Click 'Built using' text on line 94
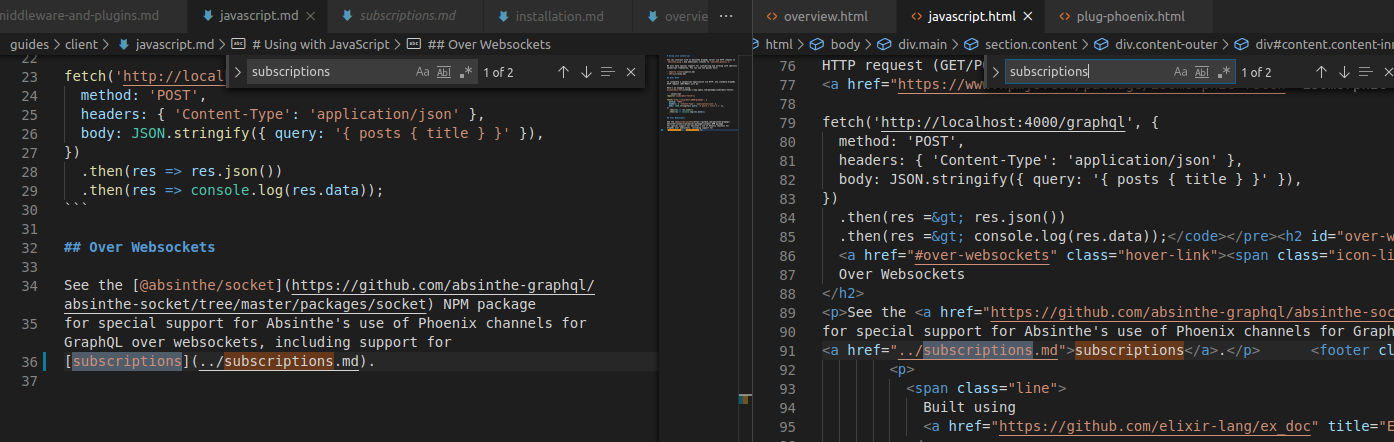1394x442 pixels. pos(969,407)
